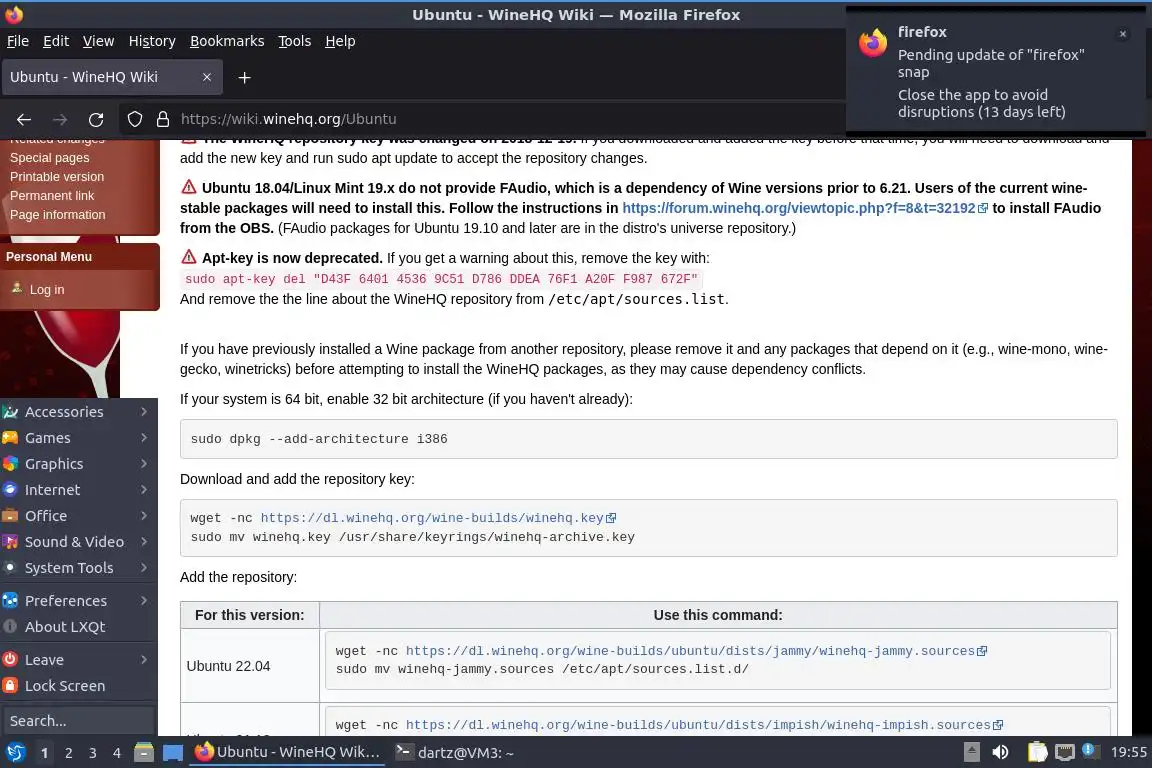Open About LXQt
Viewport: 1152px width, 768px height.
(79, 627)
